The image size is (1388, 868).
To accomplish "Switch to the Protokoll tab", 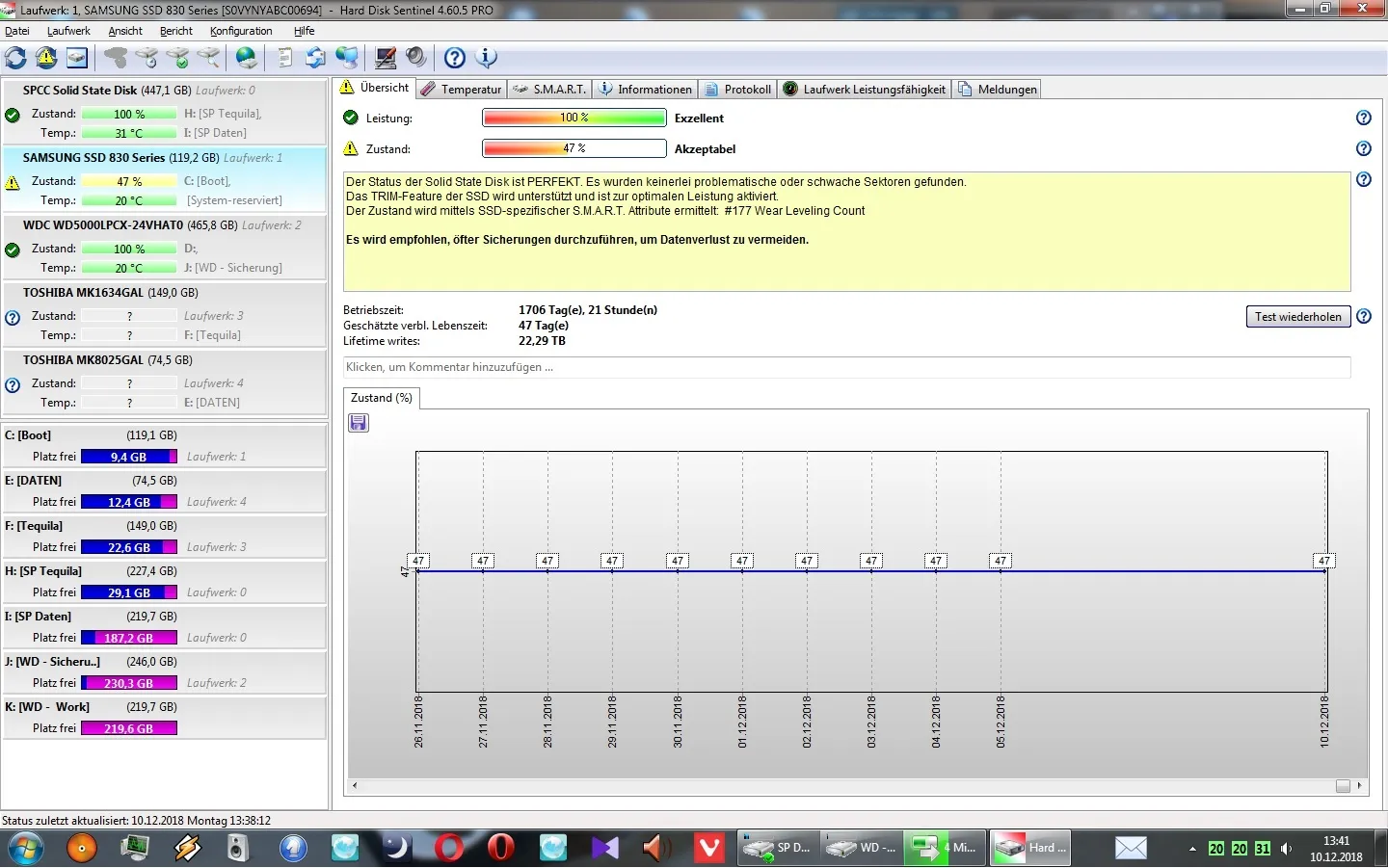I will pos(738,89).
